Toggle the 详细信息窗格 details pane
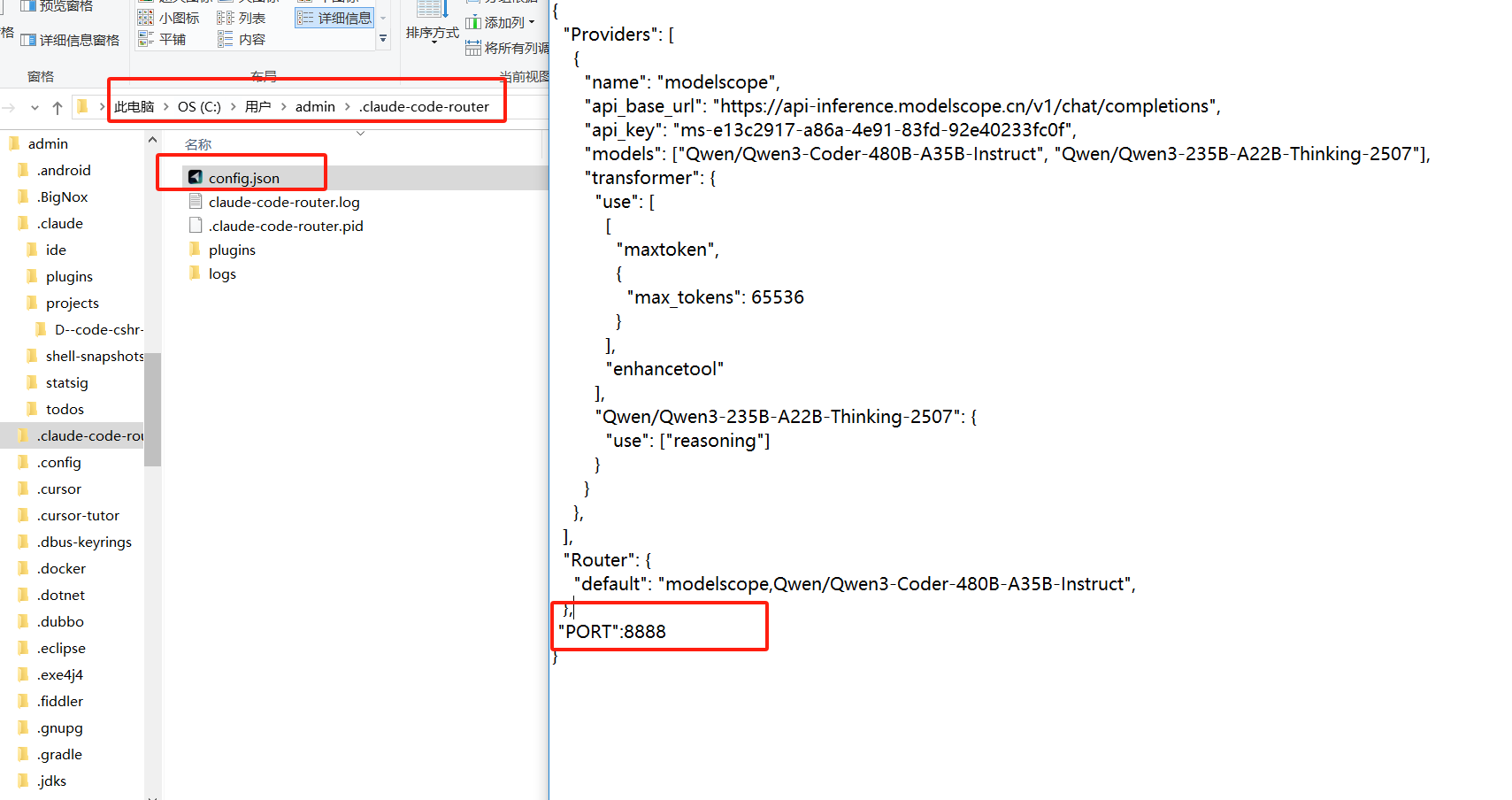This screenshot has width=1512, height=800. pyautogui.click(x=70, y=40)
